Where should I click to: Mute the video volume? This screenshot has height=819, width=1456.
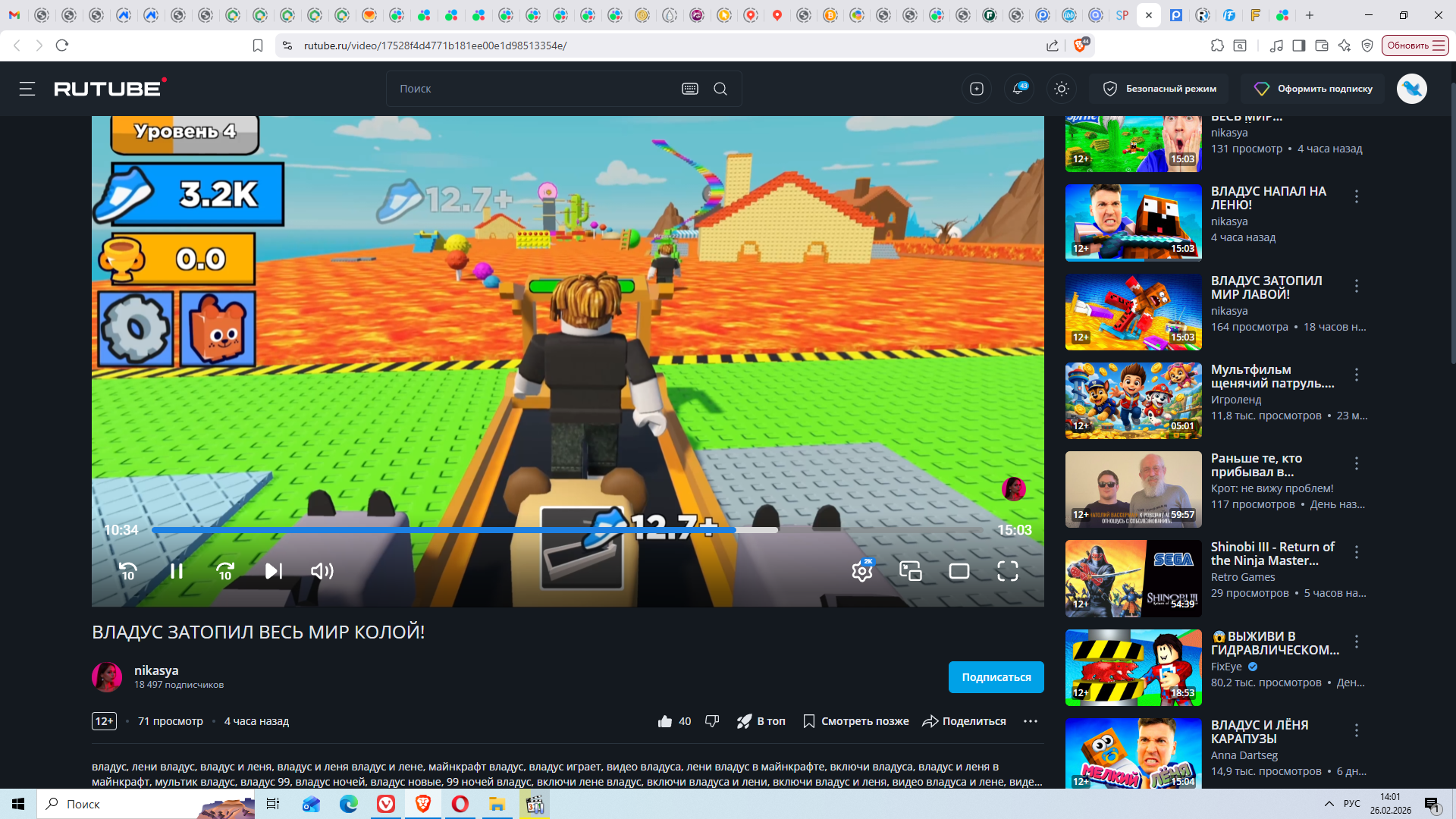point(322,571)
